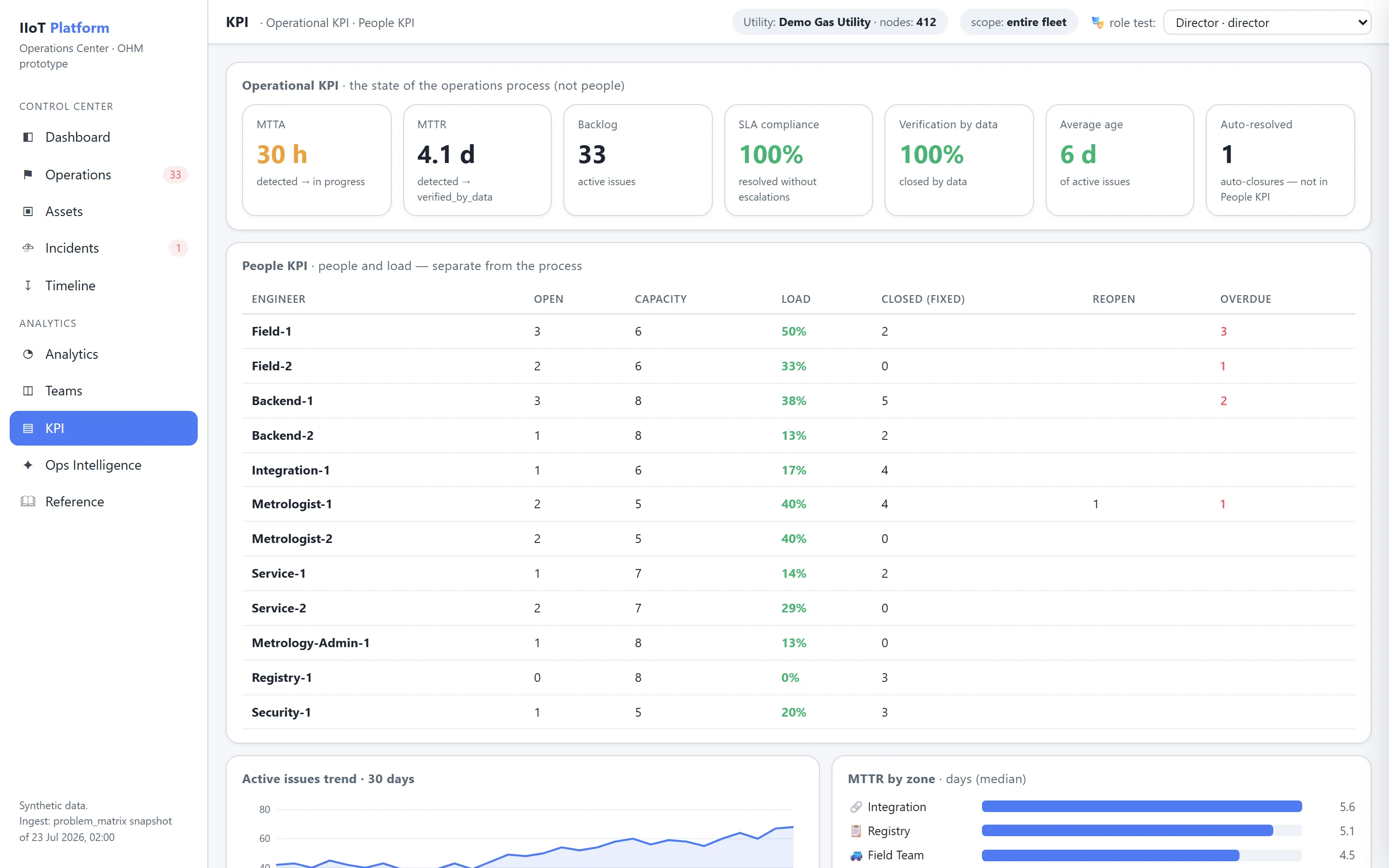Open the Backlog 33 card
The width and height of the screenshot is (1389, 868).
pos(638,160)
